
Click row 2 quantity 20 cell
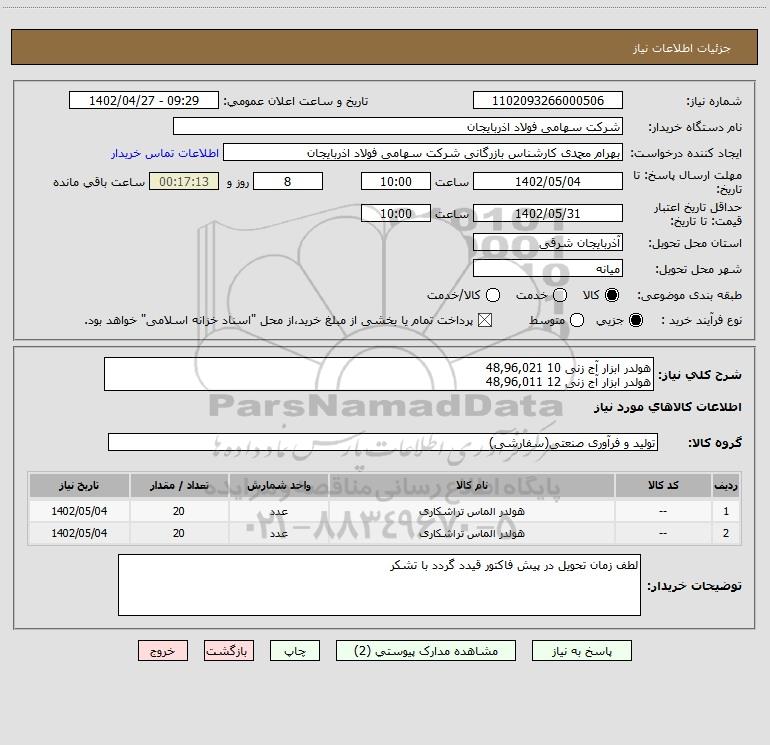179,533
